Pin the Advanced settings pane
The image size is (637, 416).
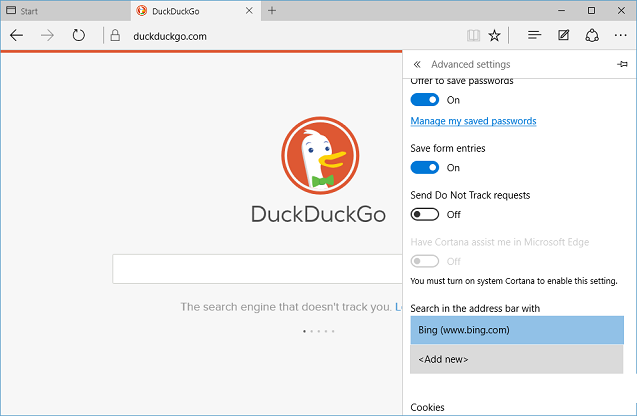622,64
